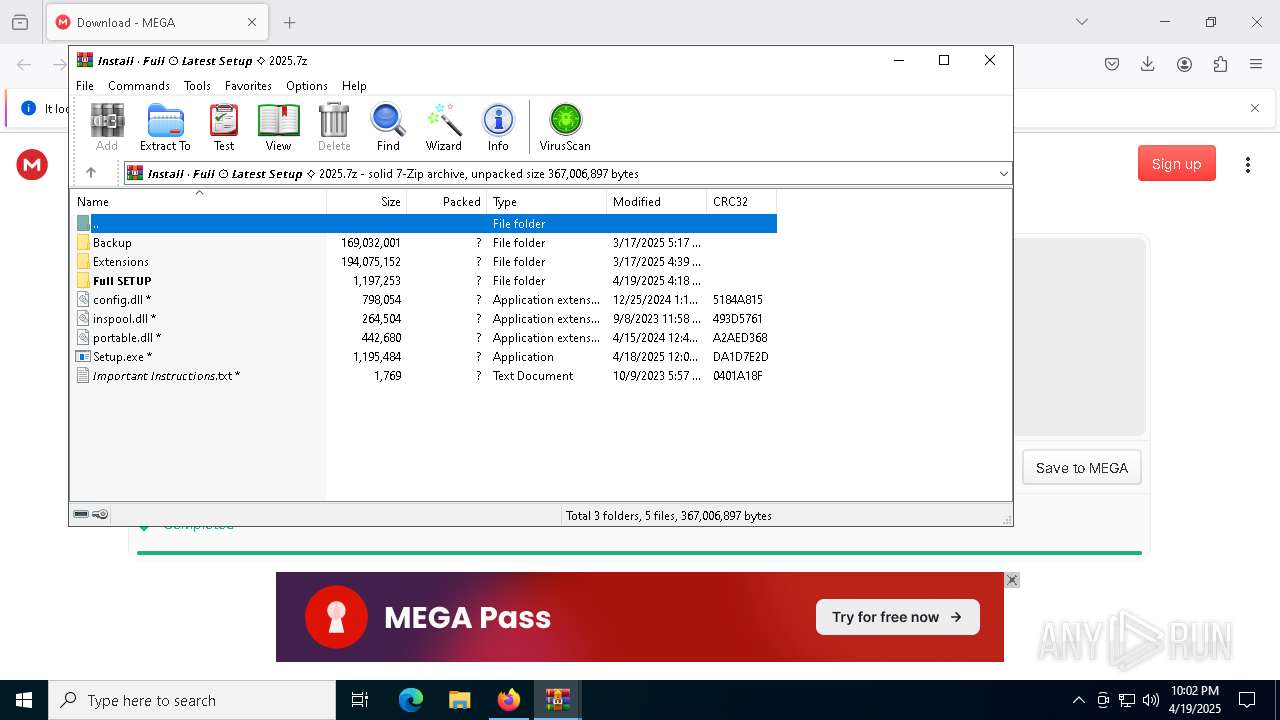Open the Firefox hamburger menu
The width and height of the screenshot is (1280, 720).
[x=1256, y=64]
